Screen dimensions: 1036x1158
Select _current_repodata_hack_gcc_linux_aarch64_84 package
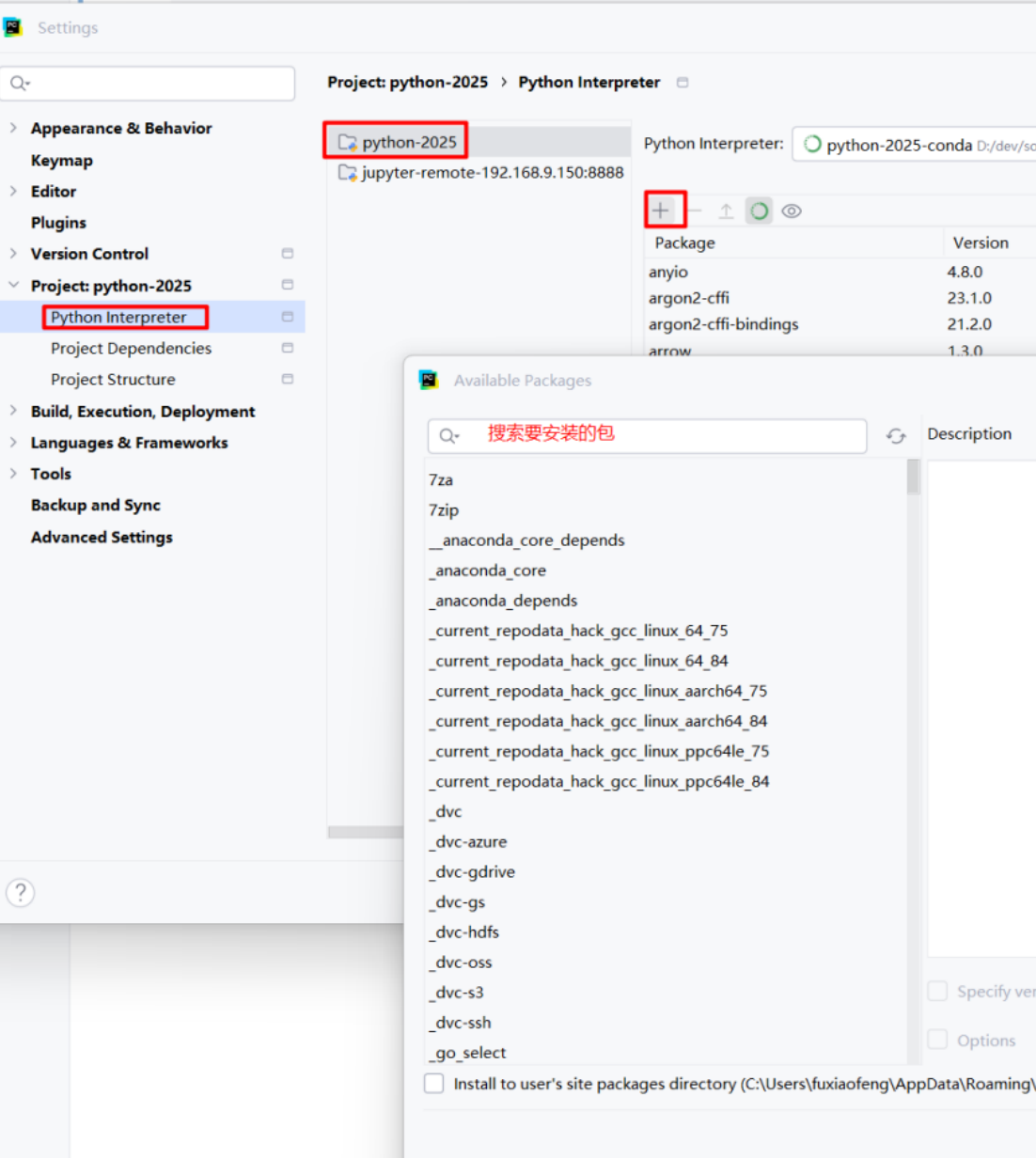click(666, 720)
